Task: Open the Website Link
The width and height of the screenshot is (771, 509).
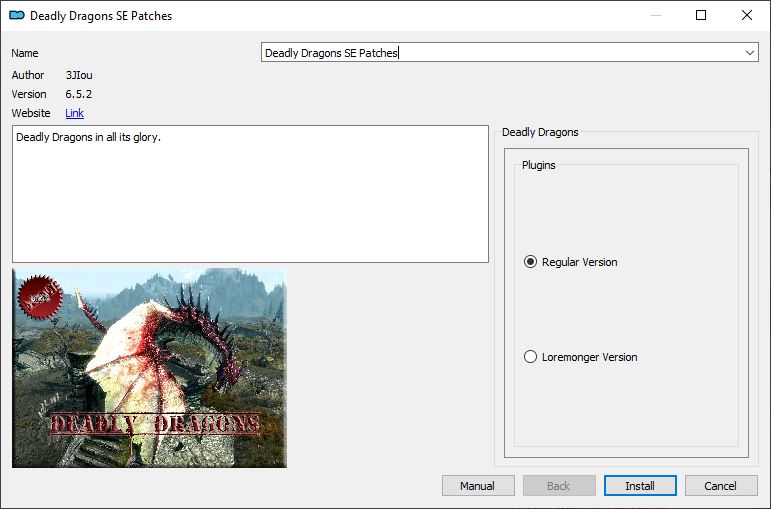Action: 74,114
